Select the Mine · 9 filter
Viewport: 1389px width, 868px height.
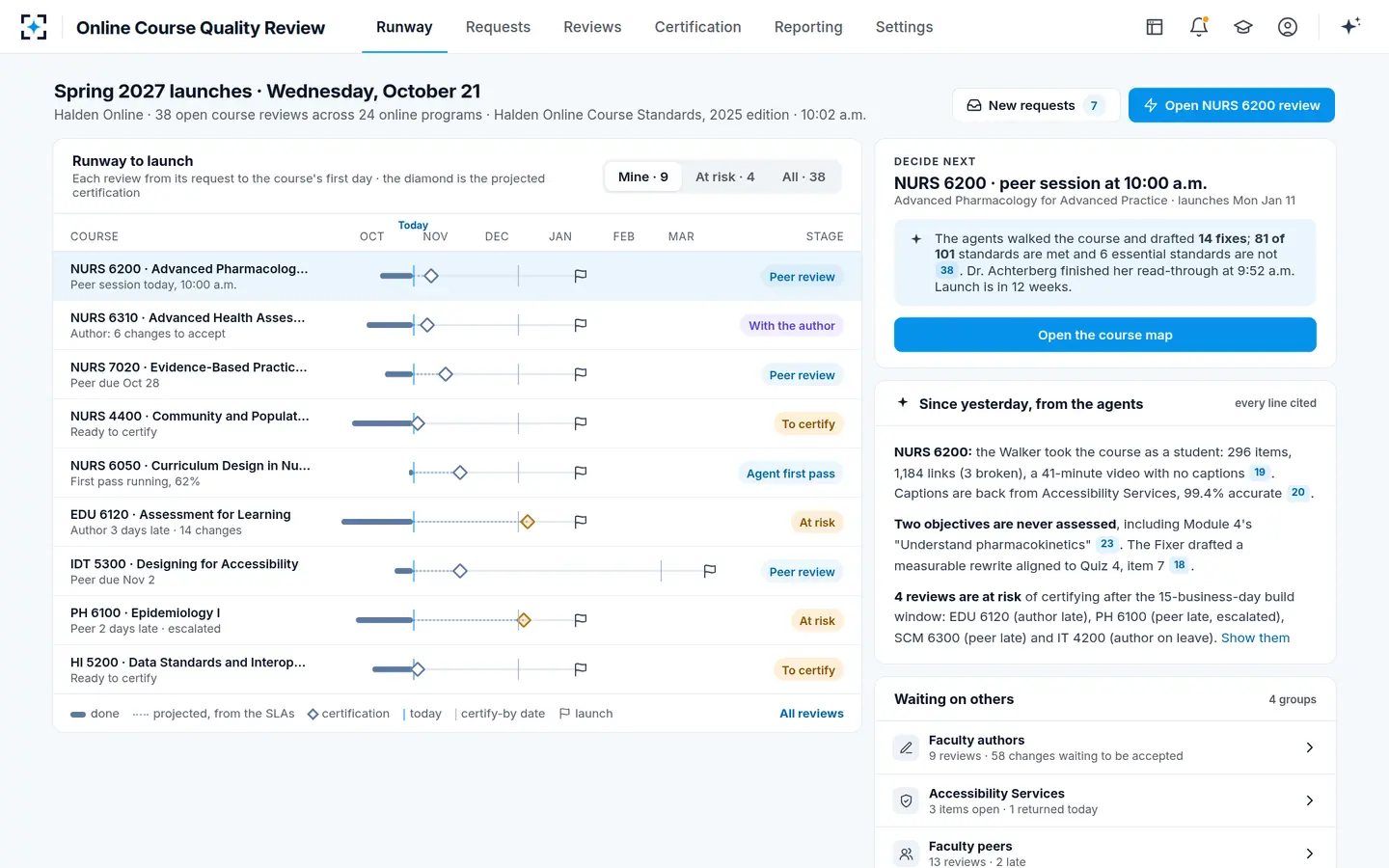643,177
